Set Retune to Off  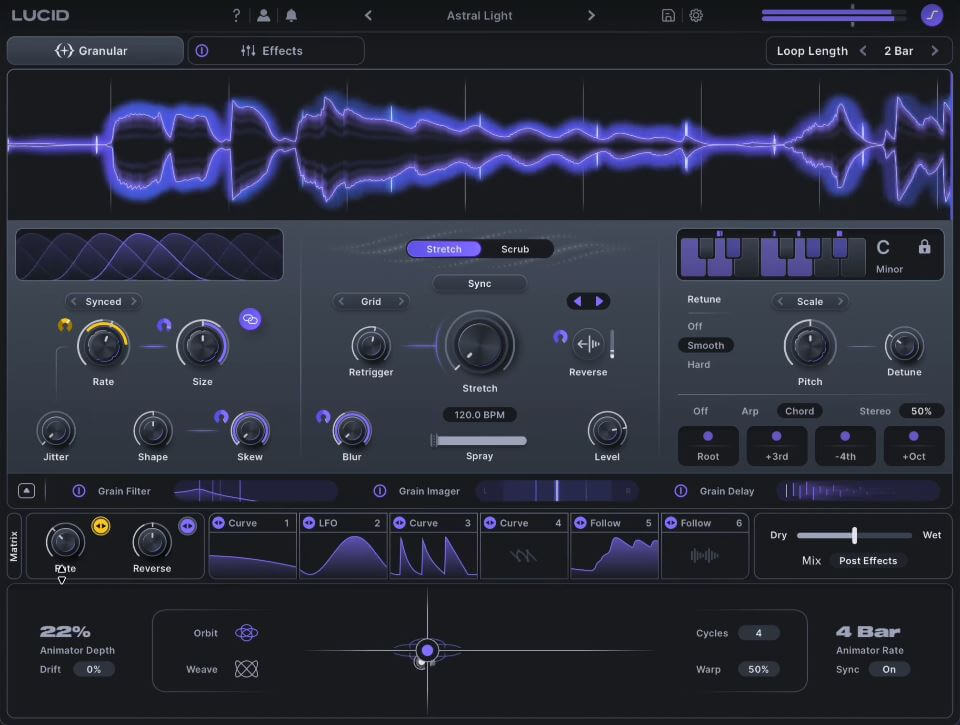(695, 326)
